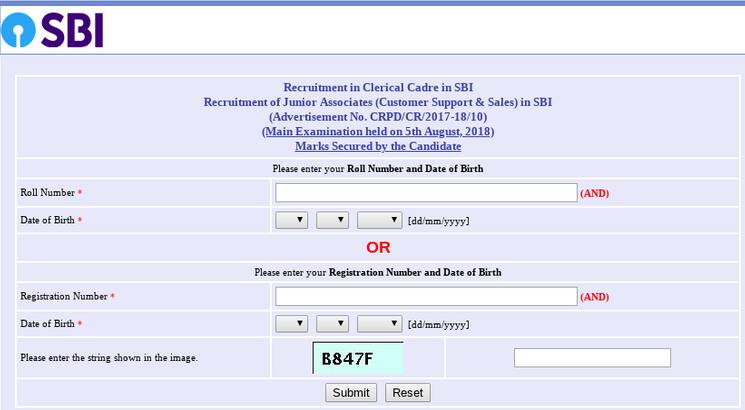
Task: Click the red OR separator text
Action: [378, 248]
